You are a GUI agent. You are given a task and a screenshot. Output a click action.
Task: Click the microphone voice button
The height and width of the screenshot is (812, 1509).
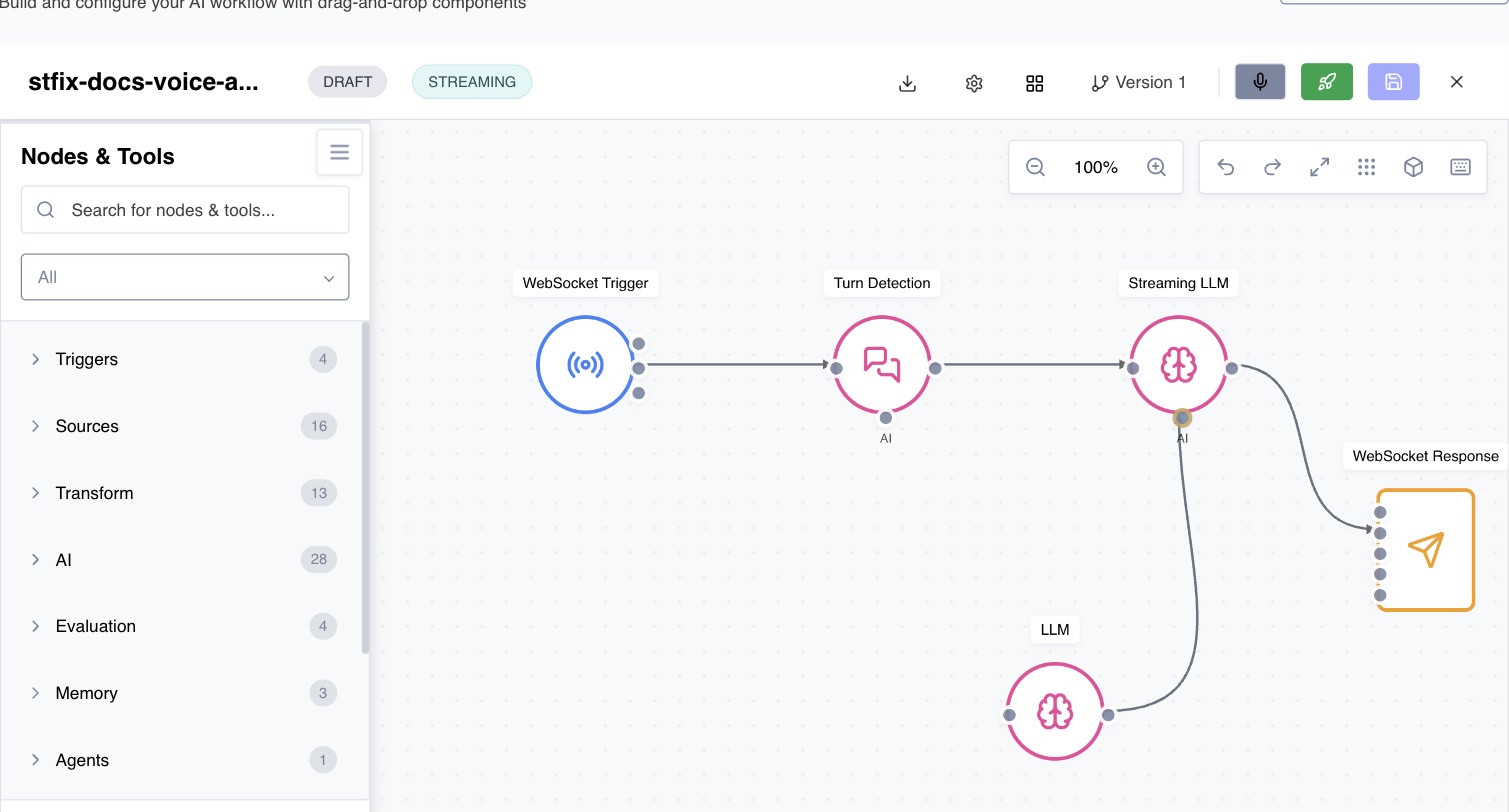pos(1260,82)
